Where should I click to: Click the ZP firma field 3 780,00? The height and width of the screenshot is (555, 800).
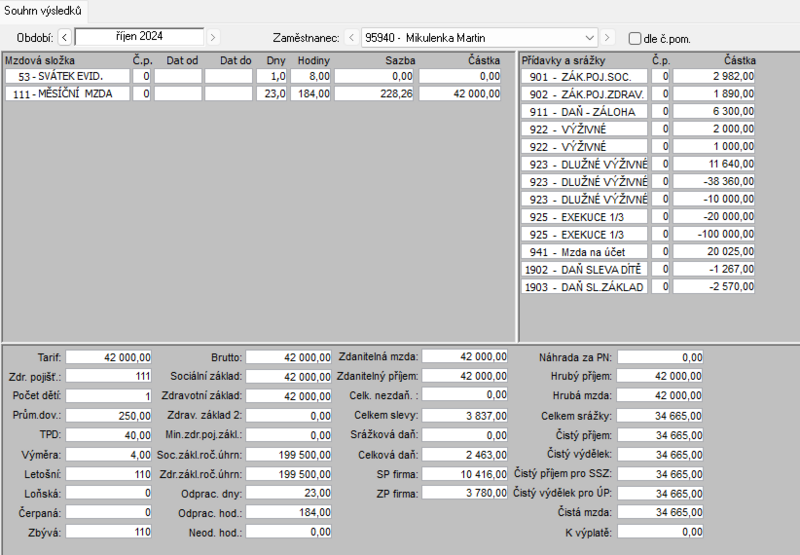(x=465, y=493)
